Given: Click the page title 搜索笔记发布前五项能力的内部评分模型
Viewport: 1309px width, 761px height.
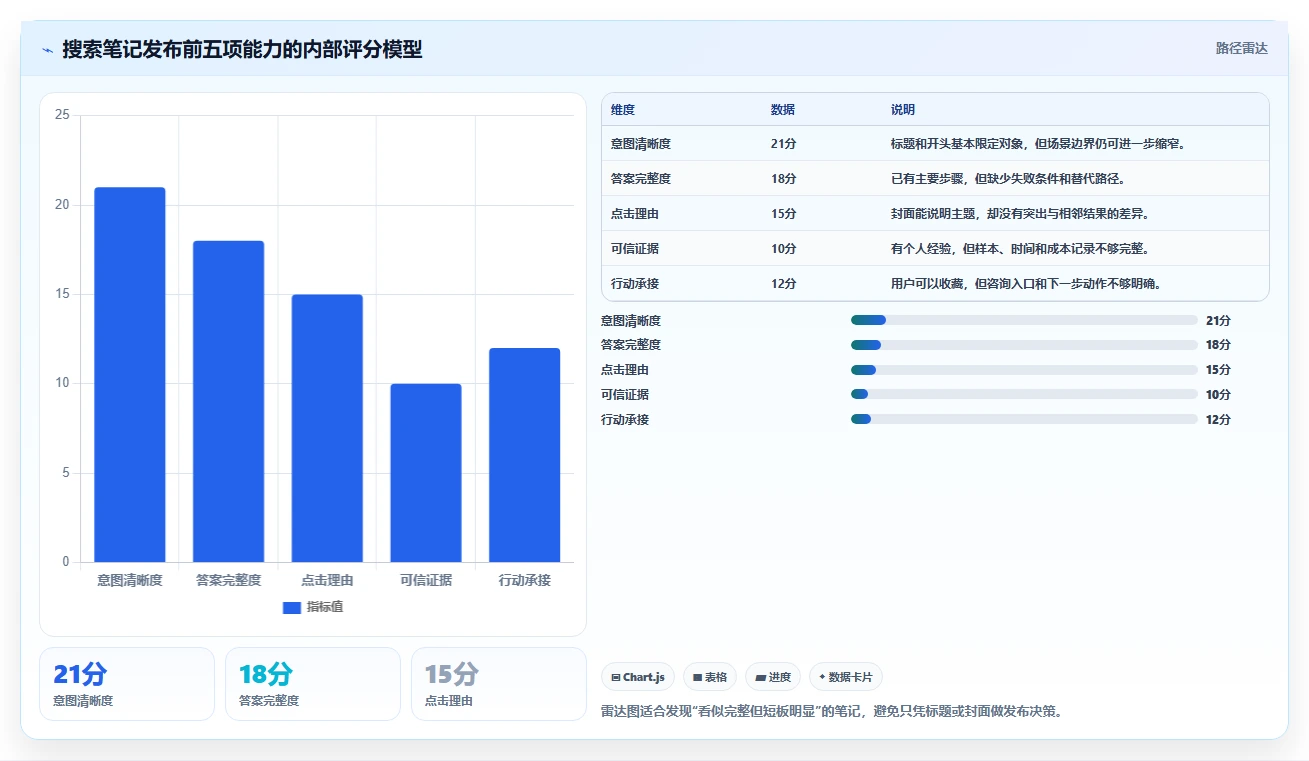Looking at the screenshot, I should pos(242,49).
